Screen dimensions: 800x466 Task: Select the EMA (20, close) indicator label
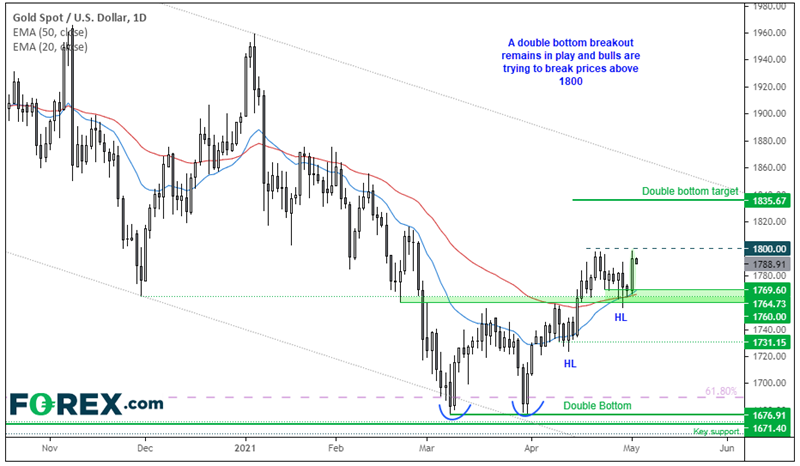(50, 47)
